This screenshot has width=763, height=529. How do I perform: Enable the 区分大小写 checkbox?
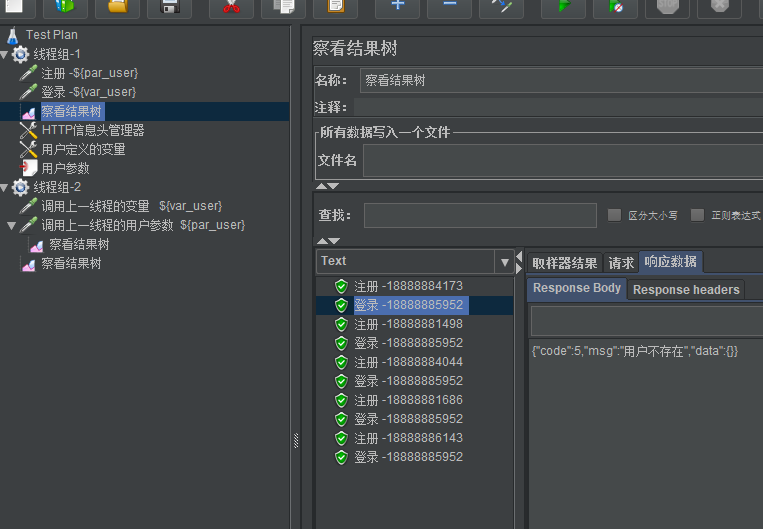(615, 215)
